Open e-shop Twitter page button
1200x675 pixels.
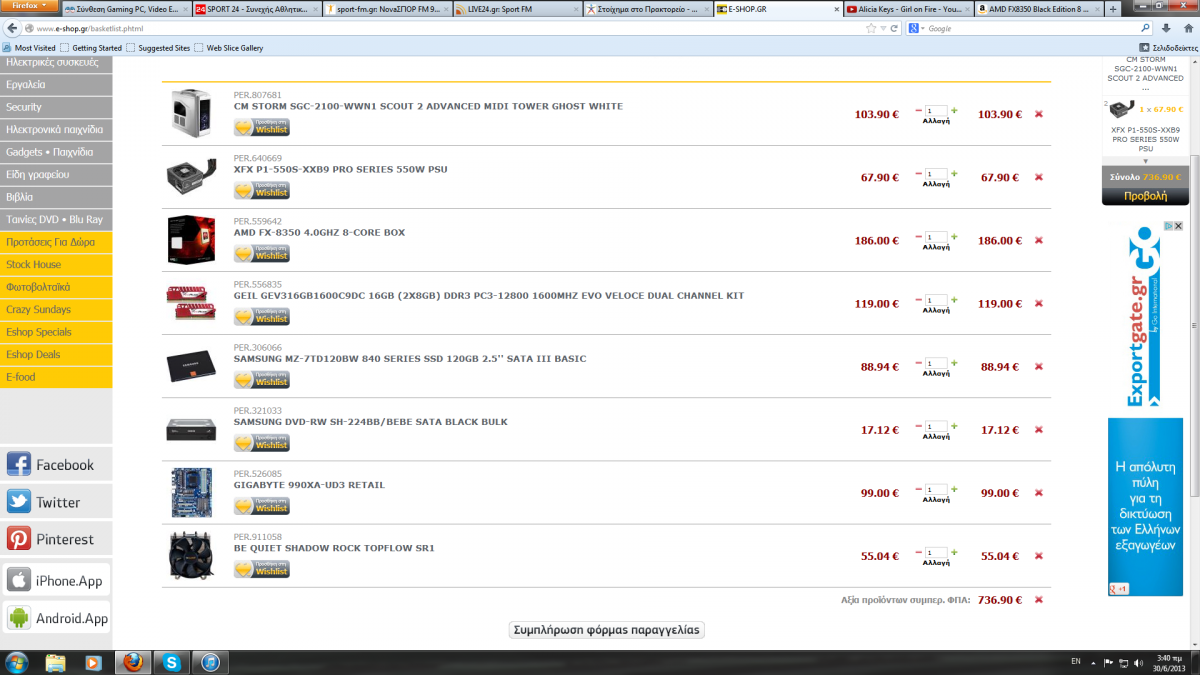tap(55, 502)
